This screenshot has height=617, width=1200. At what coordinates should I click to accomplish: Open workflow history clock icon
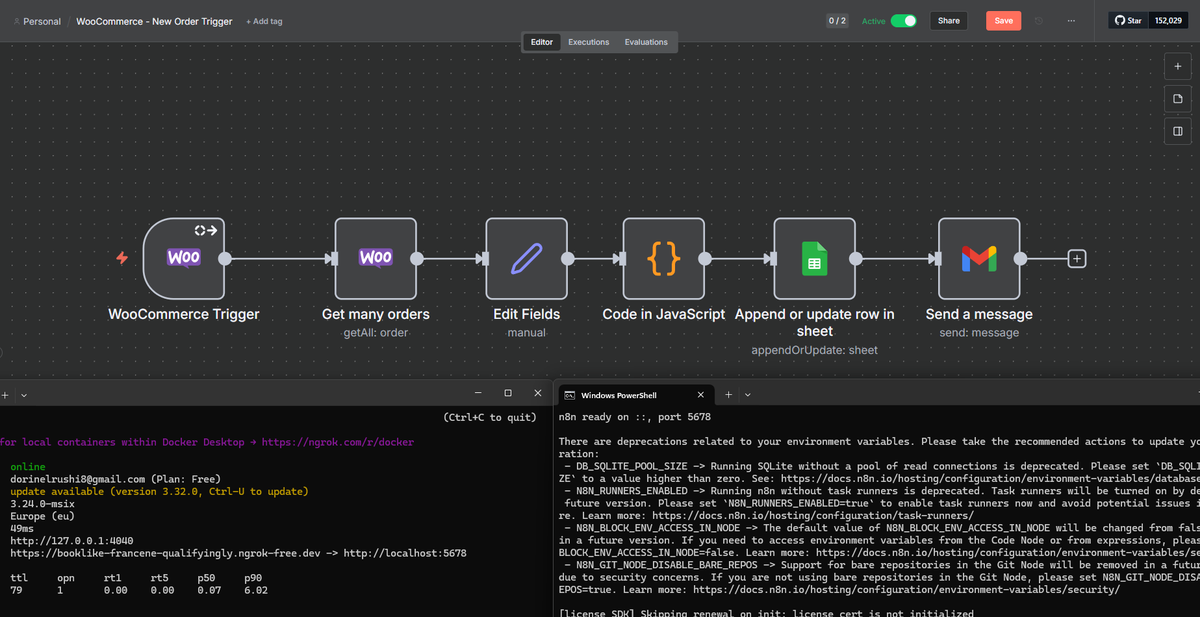click(1039, 20)
